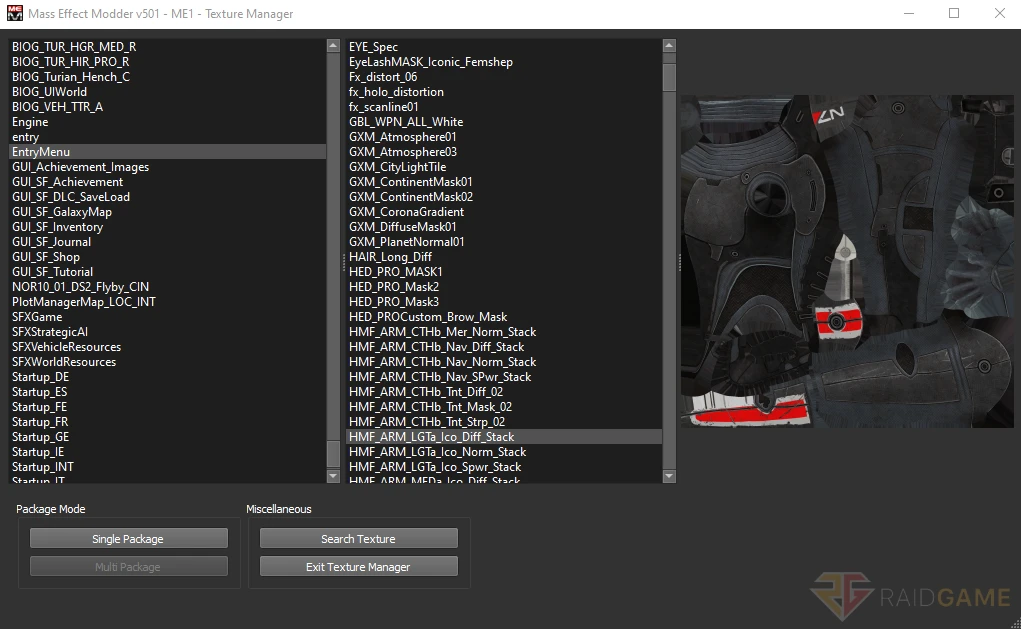Select the lowercase entry package

[167, 137]
